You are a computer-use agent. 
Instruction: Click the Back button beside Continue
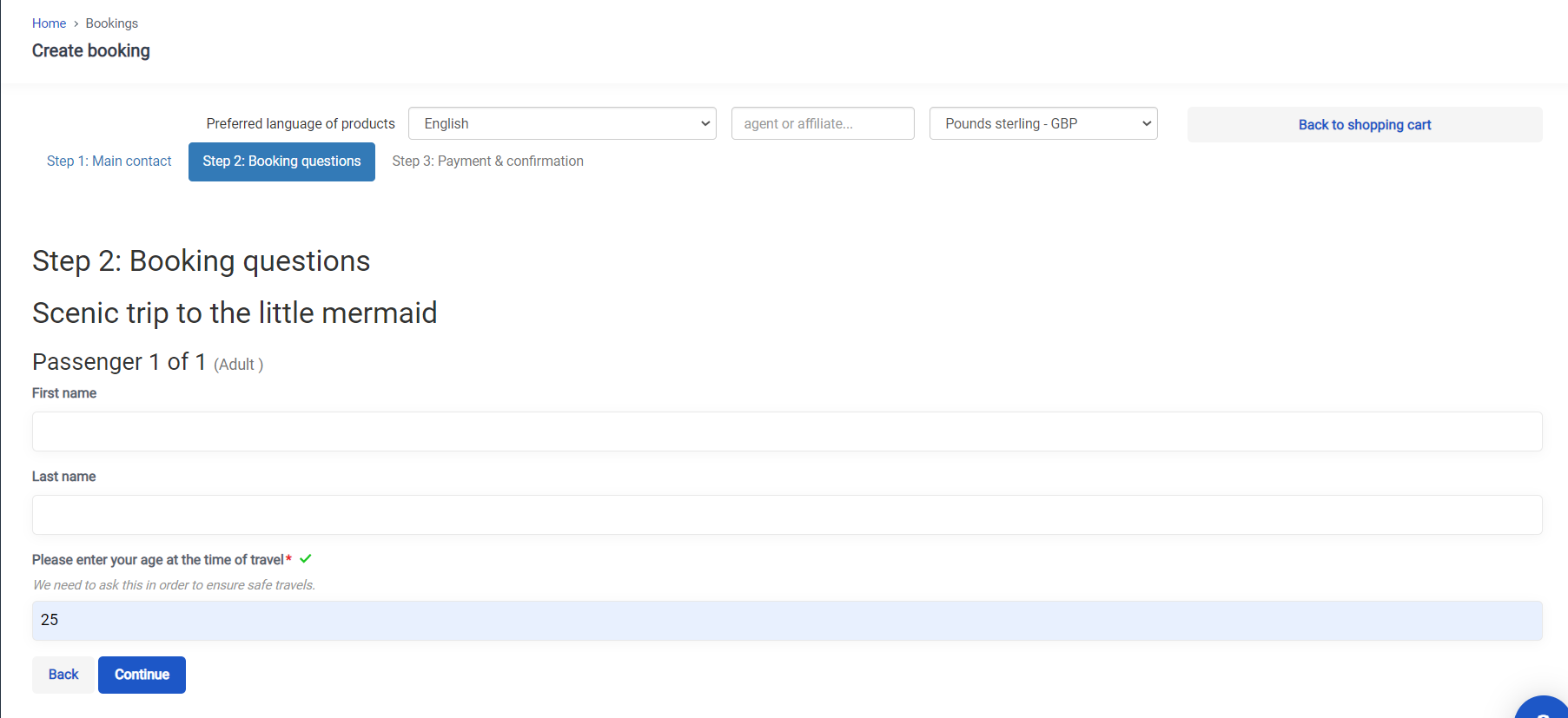point(63,675)
